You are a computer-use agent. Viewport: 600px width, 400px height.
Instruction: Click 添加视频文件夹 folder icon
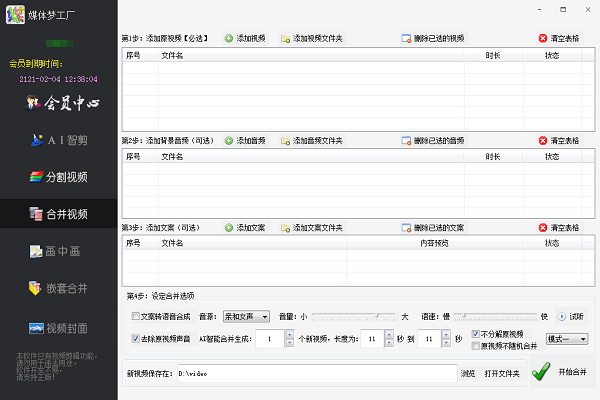285,37
